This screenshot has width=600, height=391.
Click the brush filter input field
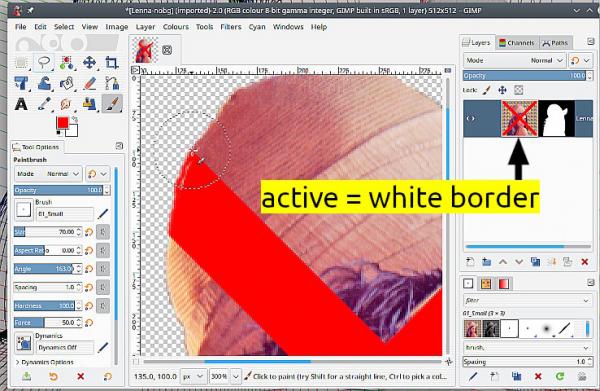point(527,300)
